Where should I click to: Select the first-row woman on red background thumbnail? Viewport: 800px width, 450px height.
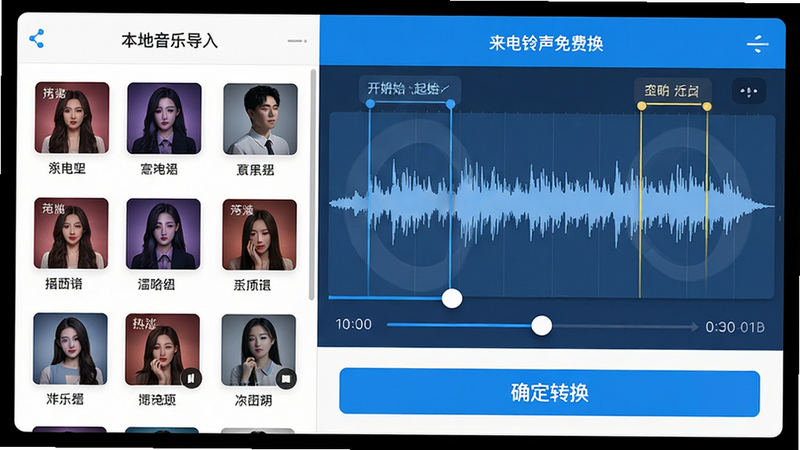(x=72, y=118)
